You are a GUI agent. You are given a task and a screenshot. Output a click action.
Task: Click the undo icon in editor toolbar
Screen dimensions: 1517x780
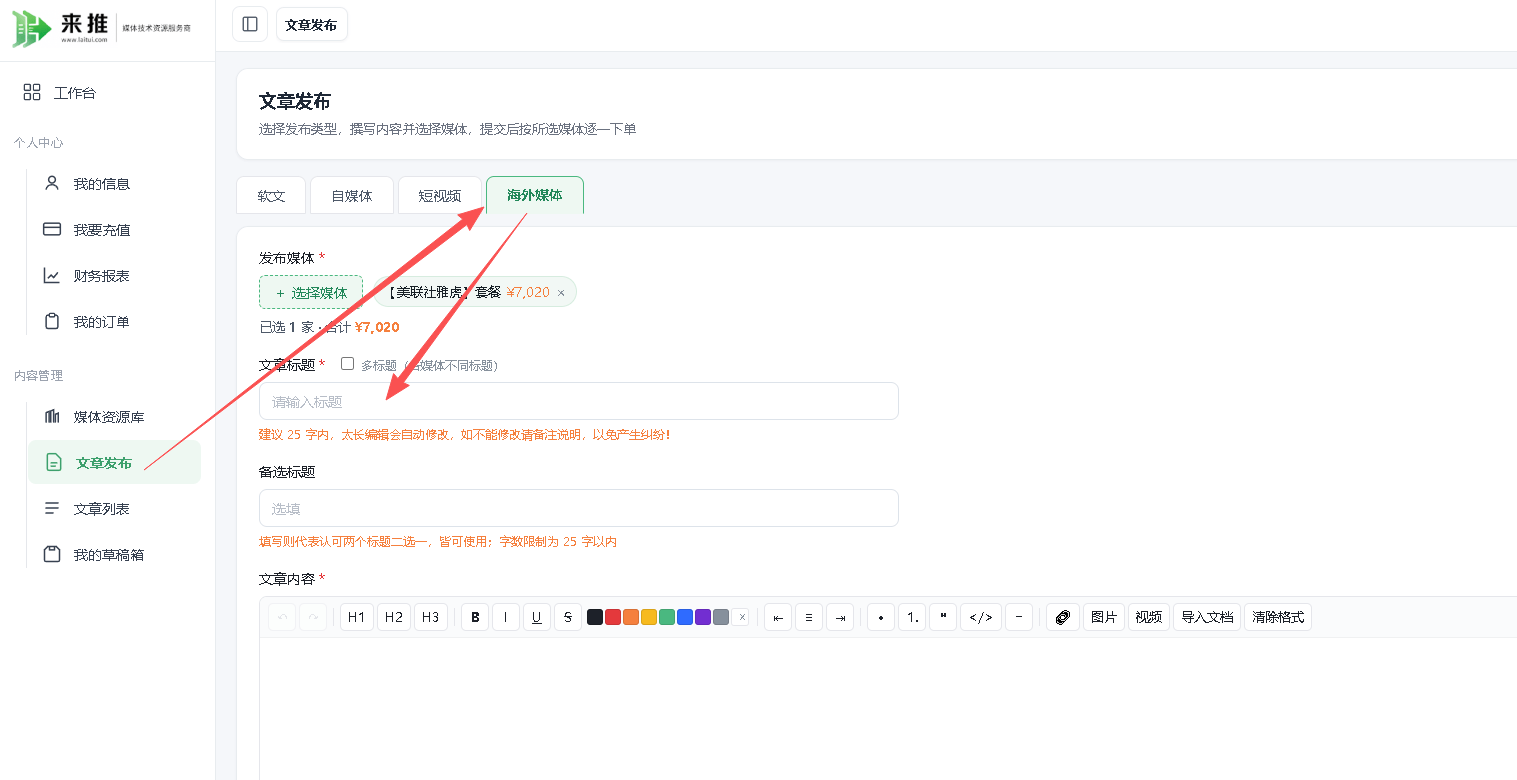pos(282,617)
